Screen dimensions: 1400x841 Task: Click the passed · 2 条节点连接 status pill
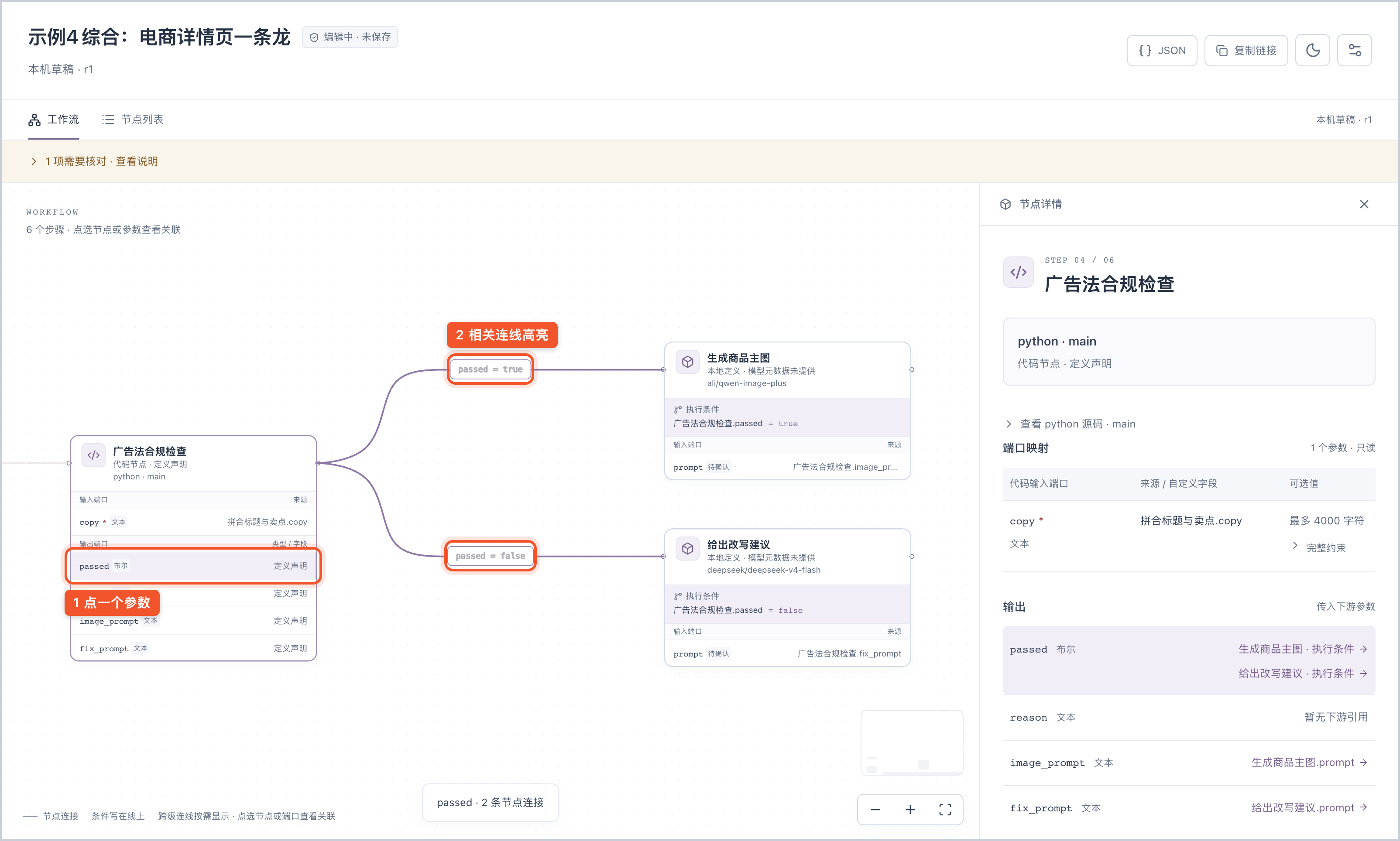click(490, 803)
